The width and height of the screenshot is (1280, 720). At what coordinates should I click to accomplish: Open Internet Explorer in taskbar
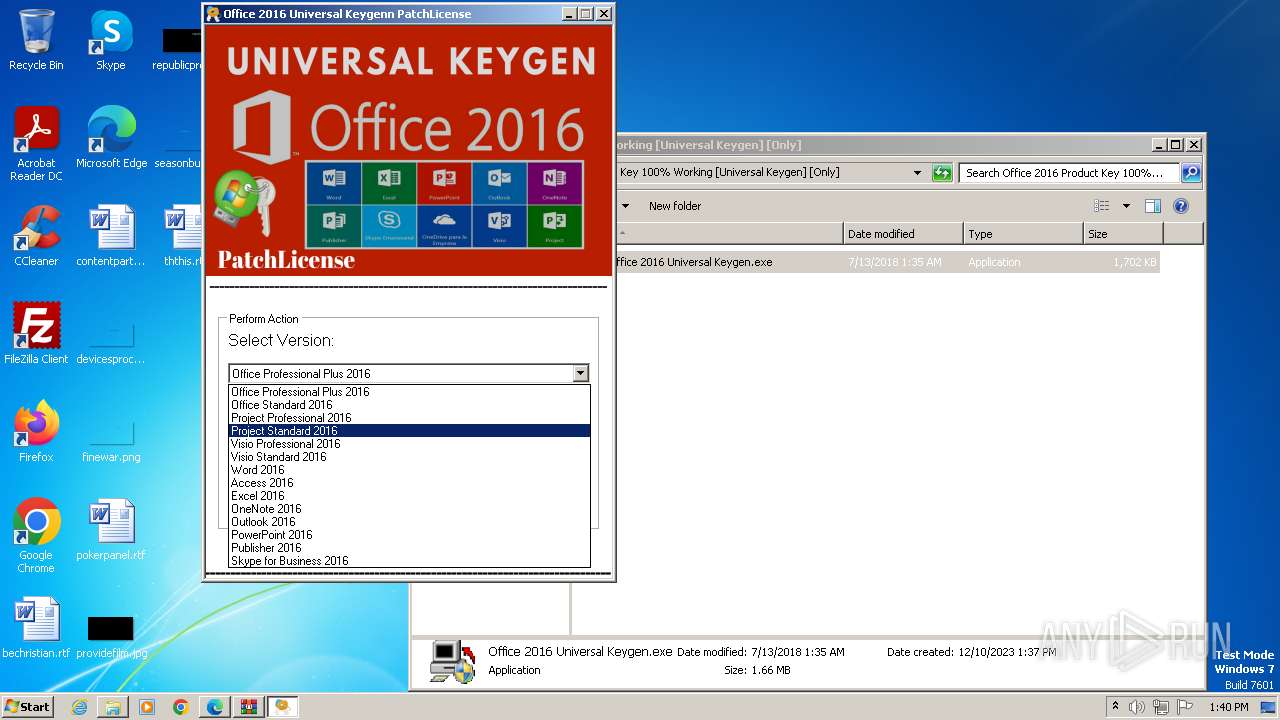[79, 707]
